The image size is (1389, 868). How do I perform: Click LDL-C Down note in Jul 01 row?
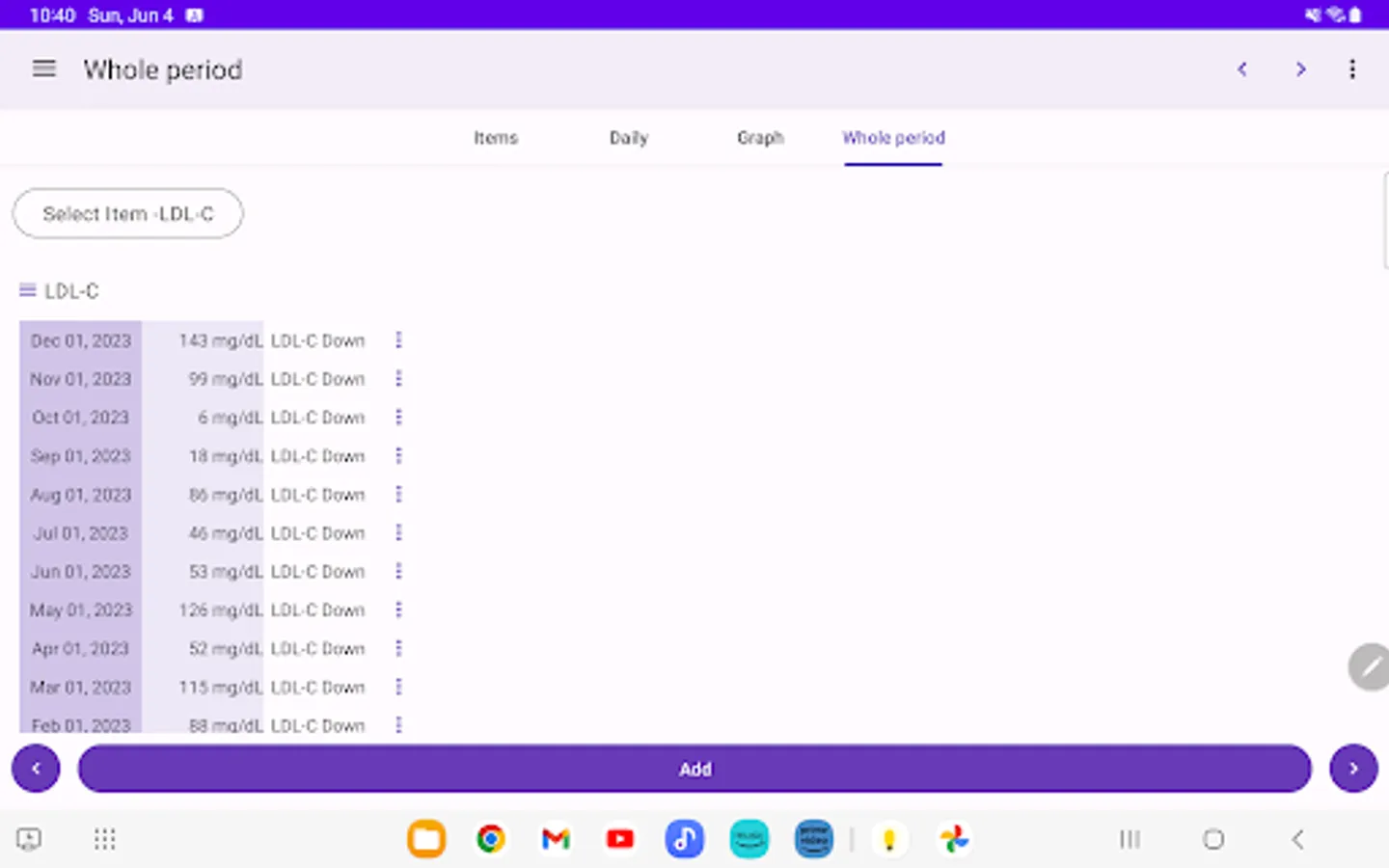318,533
